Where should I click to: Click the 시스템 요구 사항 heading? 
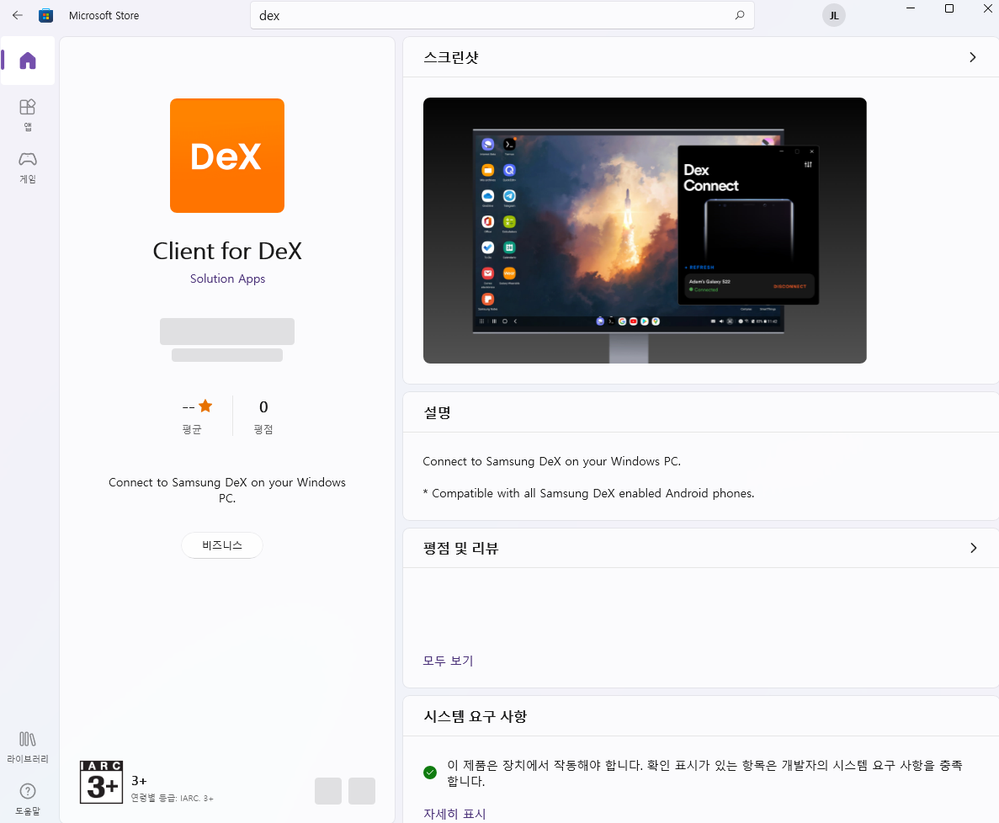[475, 717]
